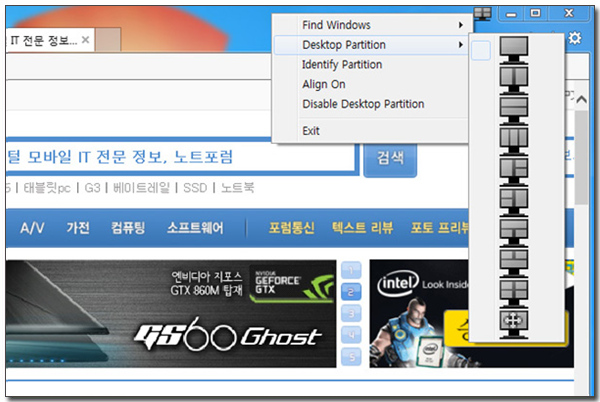Choose Identify Partition from the menu
600x402 pixels.
(x=341, y=65)
